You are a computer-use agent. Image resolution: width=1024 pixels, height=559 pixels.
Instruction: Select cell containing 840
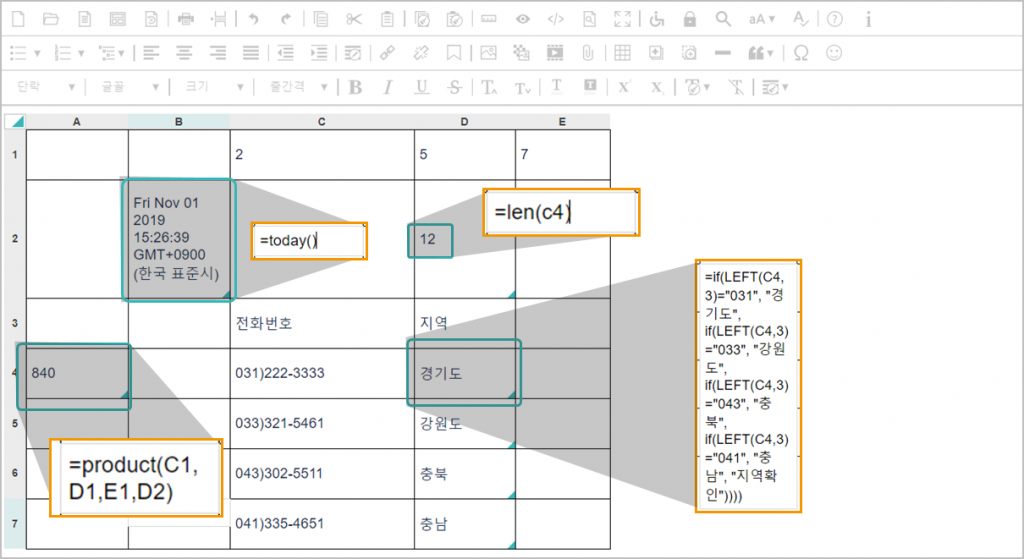[x=77, y=374]
